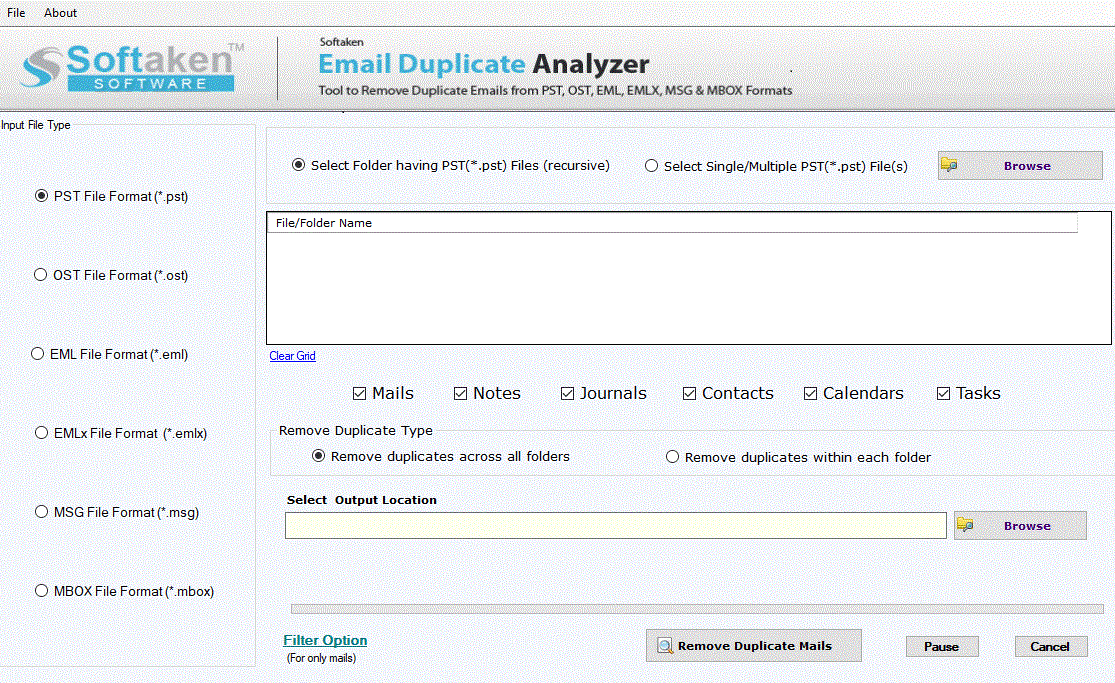This screenshot has height=683, width=1115.
Task: Choose EML File Format (*.eml)
Action: pos(38,354)
